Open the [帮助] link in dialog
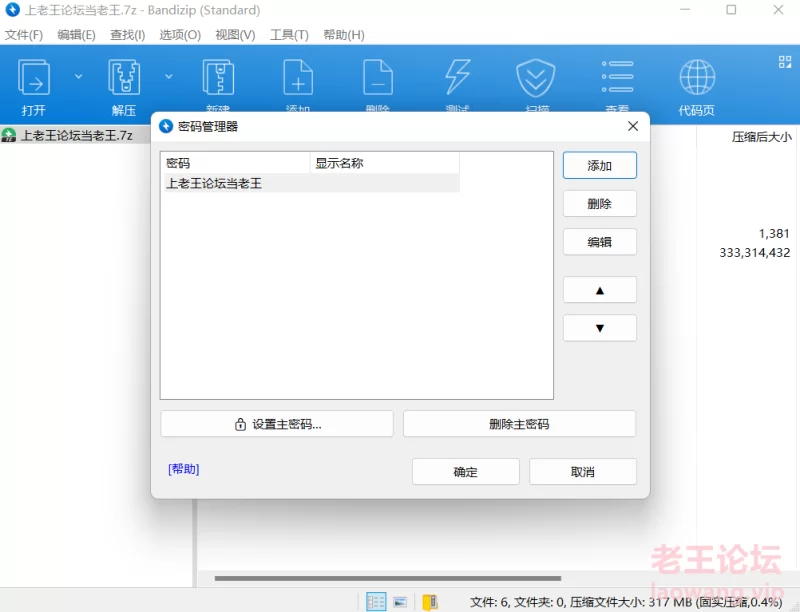 (x=184, y=469)
